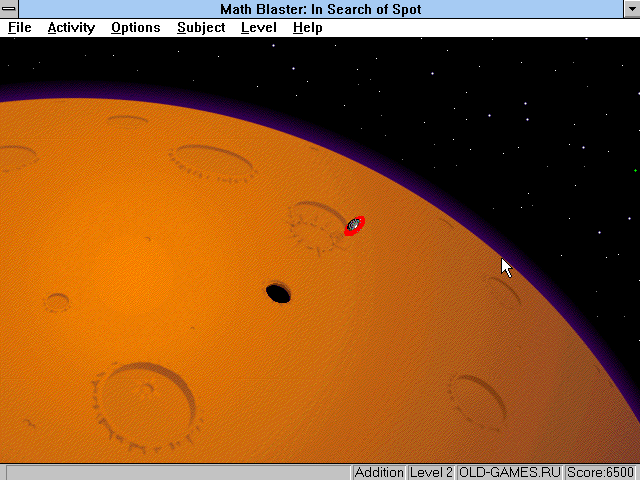Image resolution: width=640 pixels, height=480 pixels.
Task: Open the File menu
Action: 19,27
